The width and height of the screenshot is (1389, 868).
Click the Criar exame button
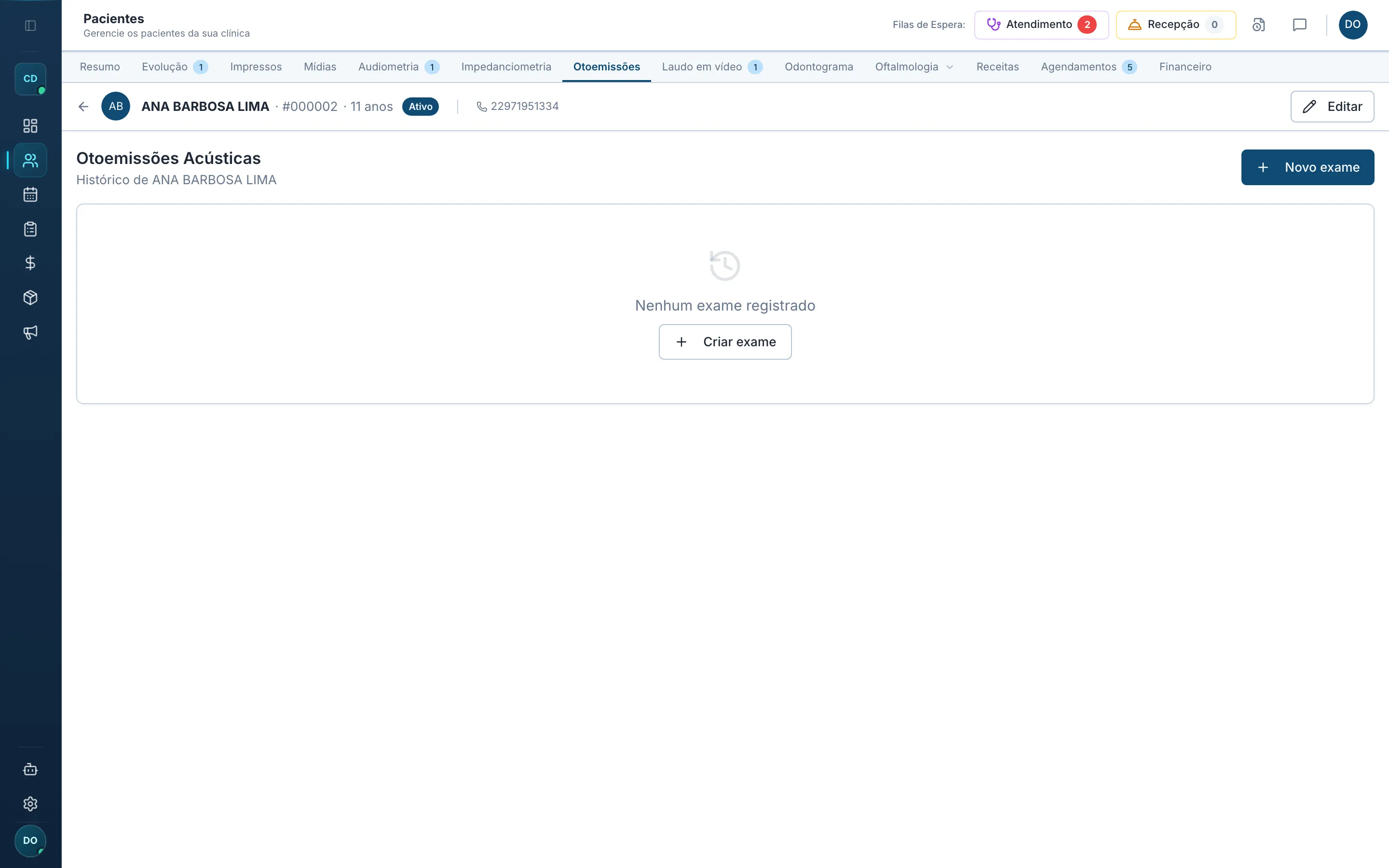pos(725,342)
